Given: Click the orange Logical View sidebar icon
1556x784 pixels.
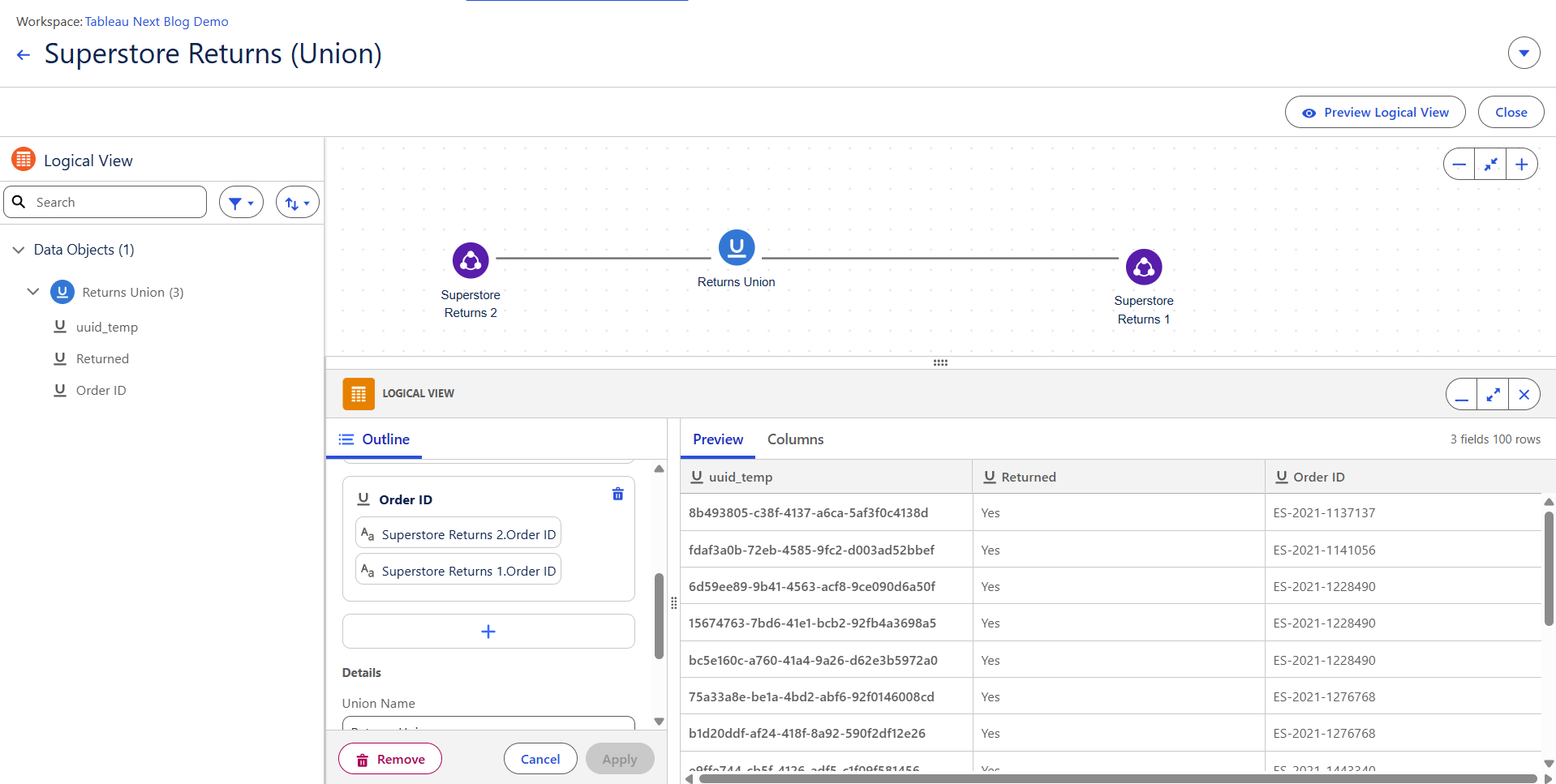Looking at the screenshot, I should point(24,160).
